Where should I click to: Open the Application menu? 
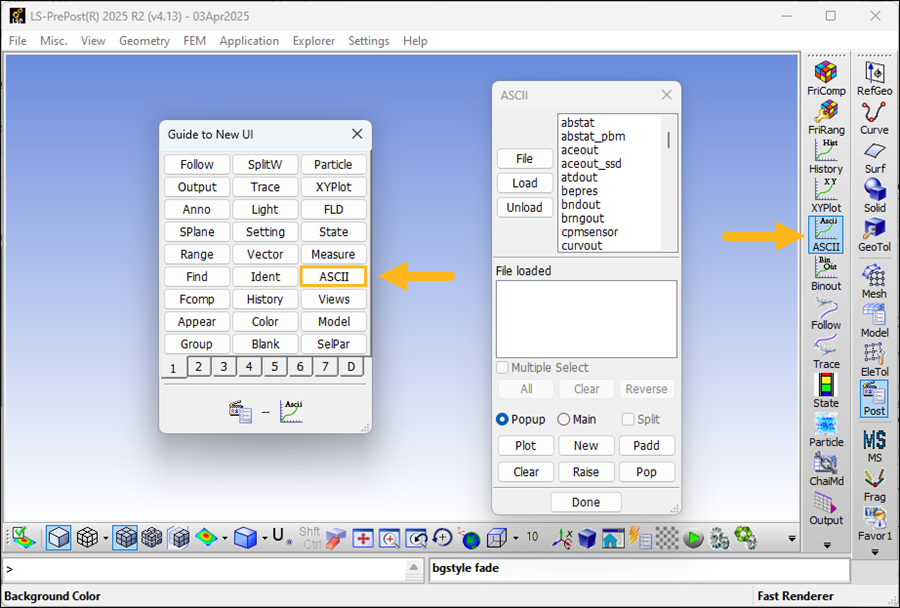click(x=249, y=41)
